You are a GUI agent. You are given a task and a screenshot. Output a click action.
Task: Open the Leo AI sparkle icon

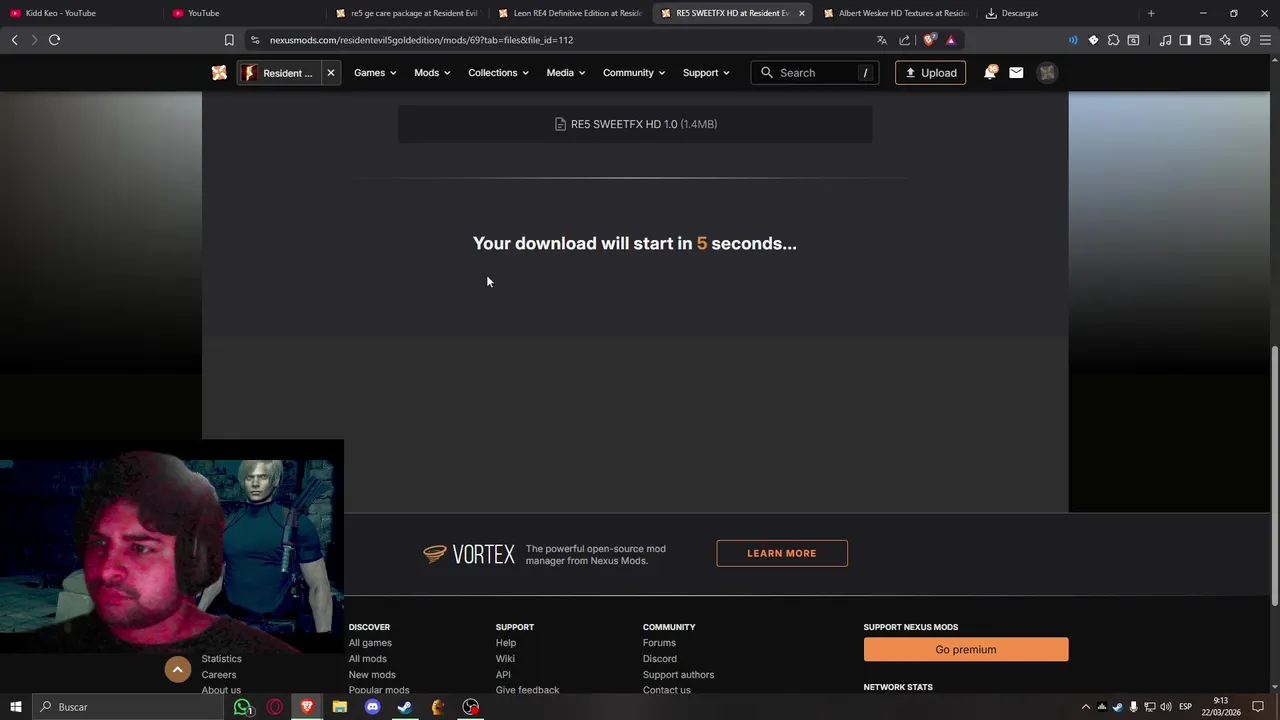click(1225, 40)
